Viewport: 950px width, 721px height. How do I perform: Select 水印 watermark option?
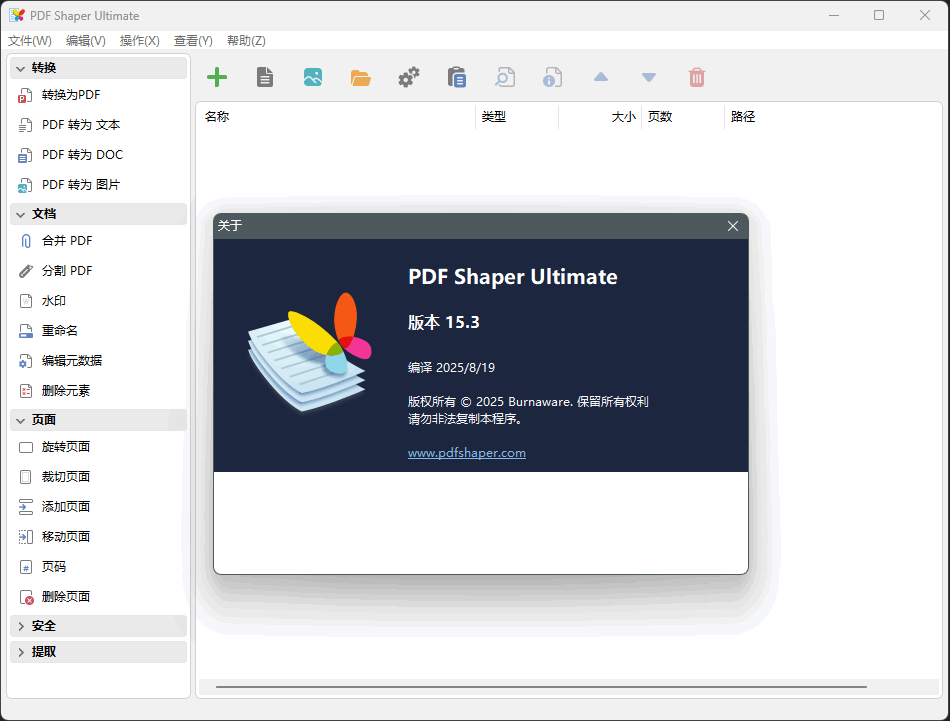coord(54,301)
